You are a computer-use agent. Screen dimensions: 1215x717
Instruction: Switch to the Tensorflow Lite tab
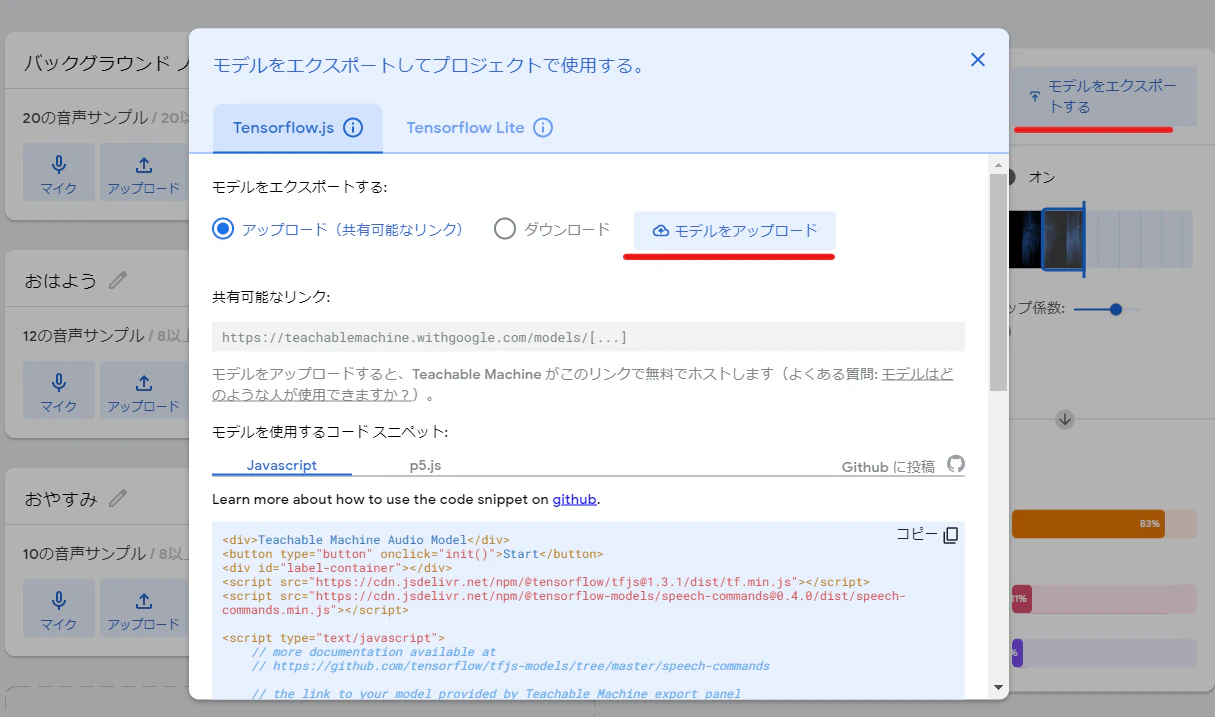[x=479, y=128]
